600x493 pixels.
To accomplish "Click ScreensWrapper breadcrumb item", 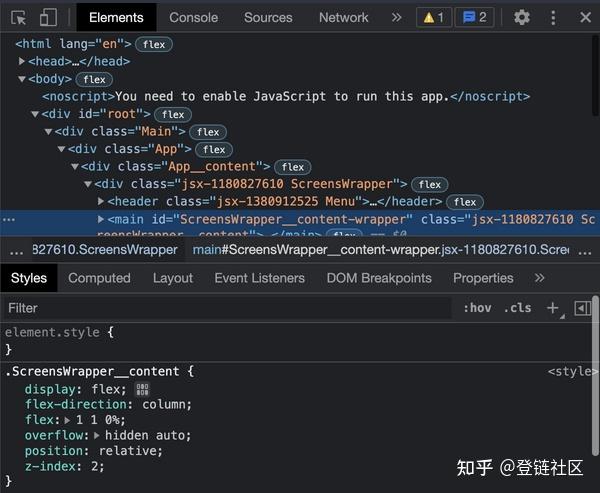I will coord(105,250).
